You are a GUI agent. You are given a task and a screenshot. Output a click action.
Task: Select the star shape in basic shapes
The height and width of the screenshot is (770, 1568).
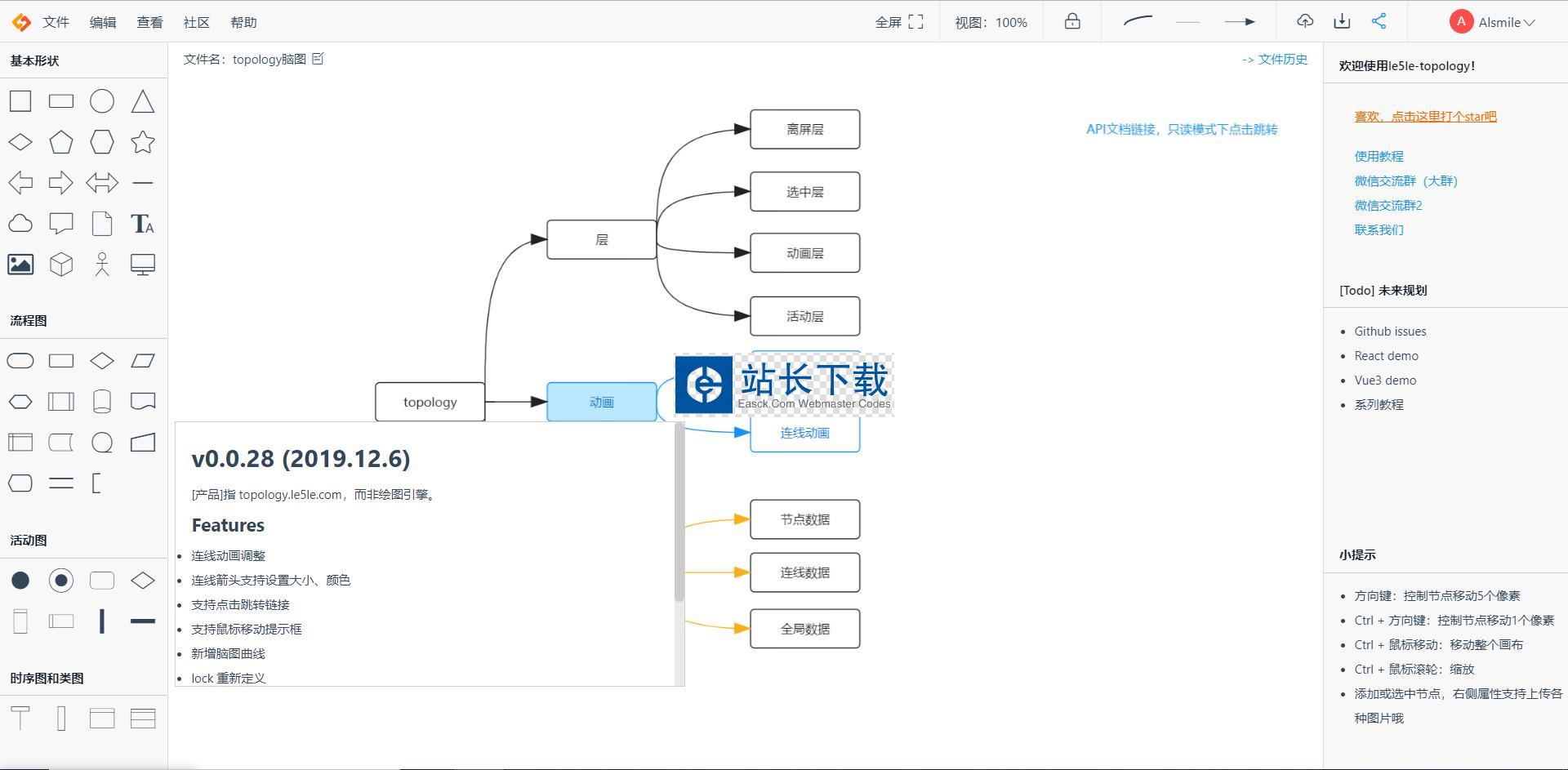[143, 142]
